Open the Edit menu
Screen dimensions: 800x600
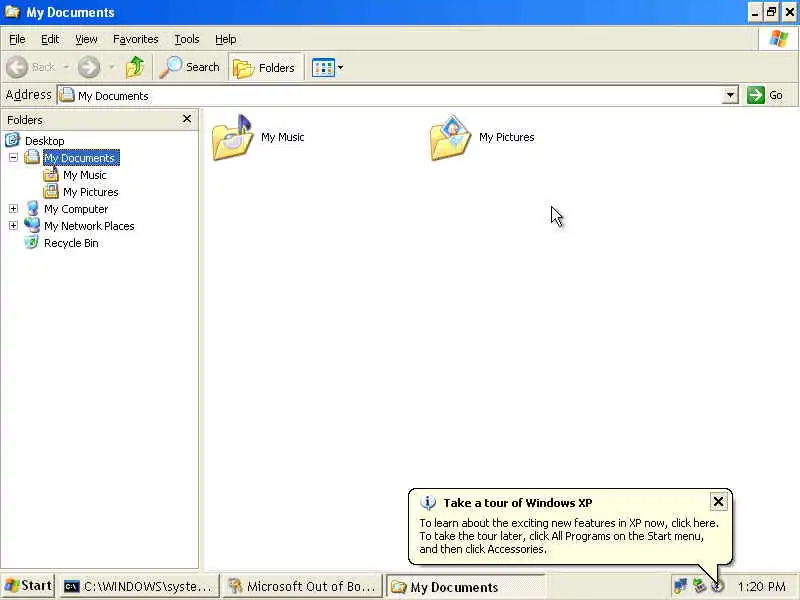click(50, 39)
